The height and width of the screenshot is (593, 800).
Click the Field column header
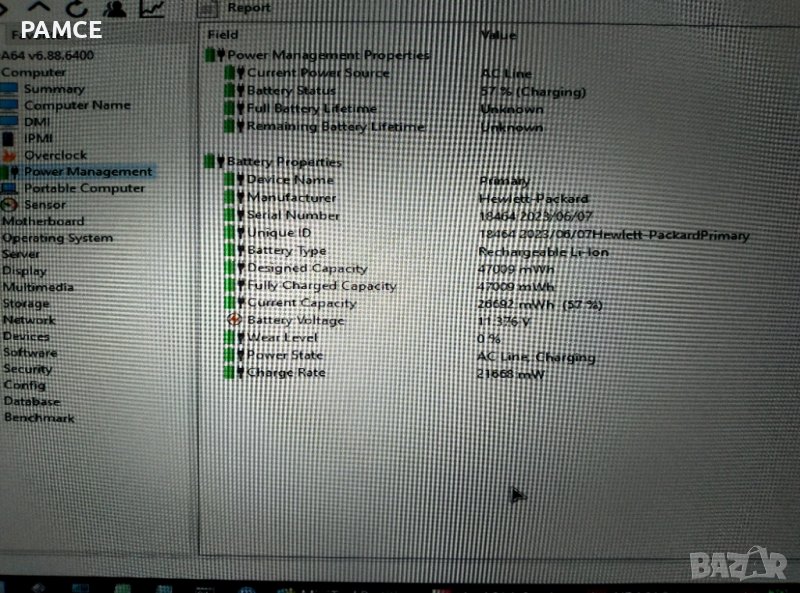(222, 34)
